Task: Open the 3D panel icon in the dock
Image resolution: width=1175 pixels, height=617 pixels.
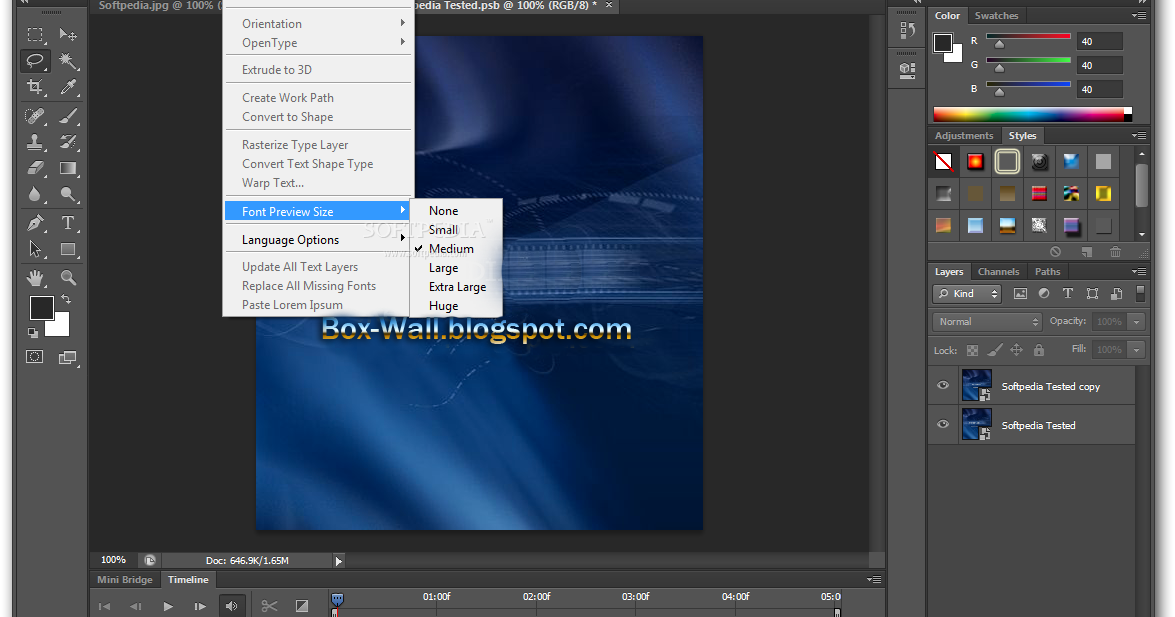Action: (x=907, y=70)
